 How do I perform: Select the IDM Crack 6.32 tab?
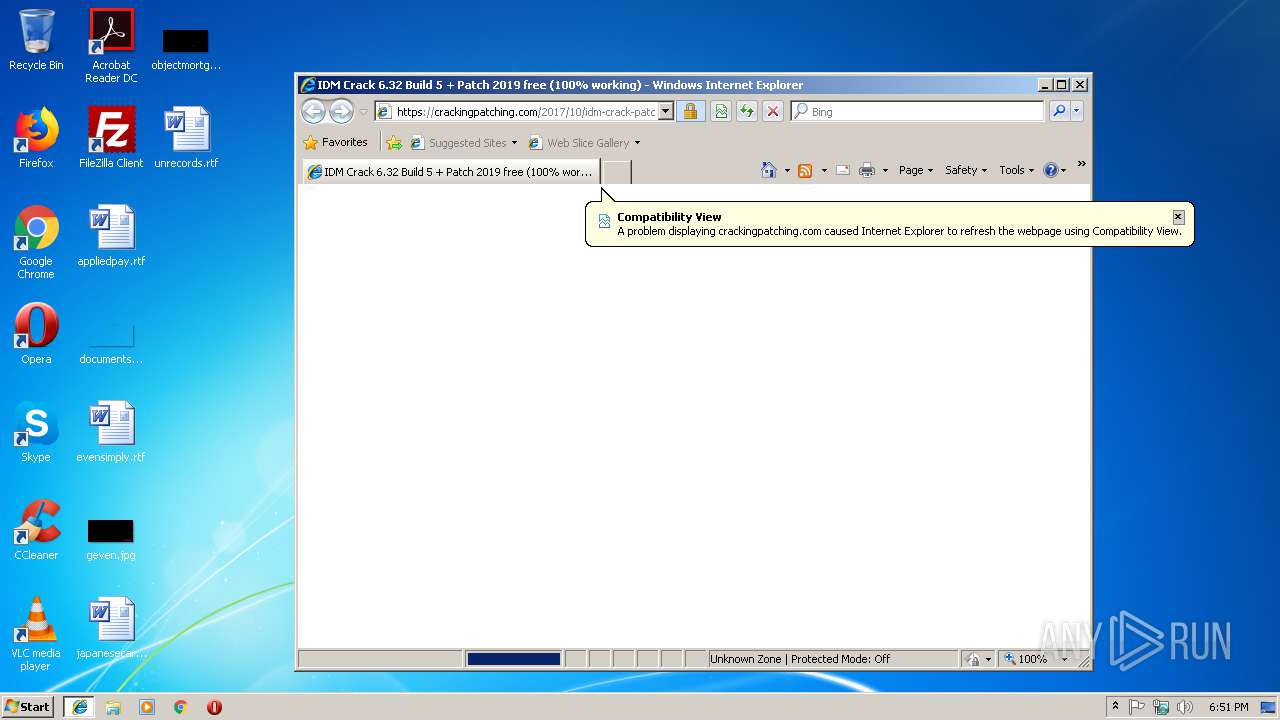(451, 172)
